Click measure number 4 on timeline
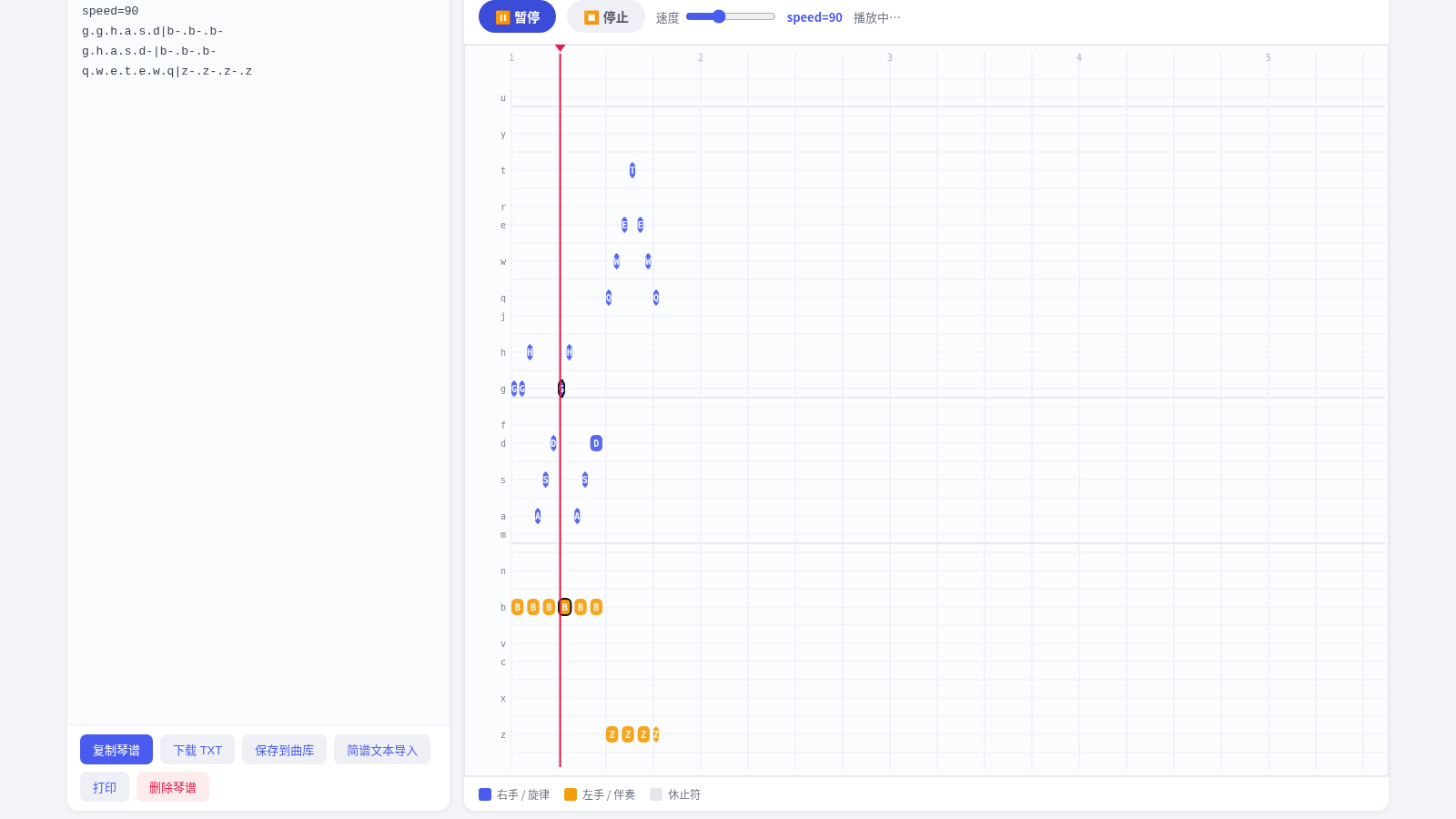 (x=1079, y=57)
